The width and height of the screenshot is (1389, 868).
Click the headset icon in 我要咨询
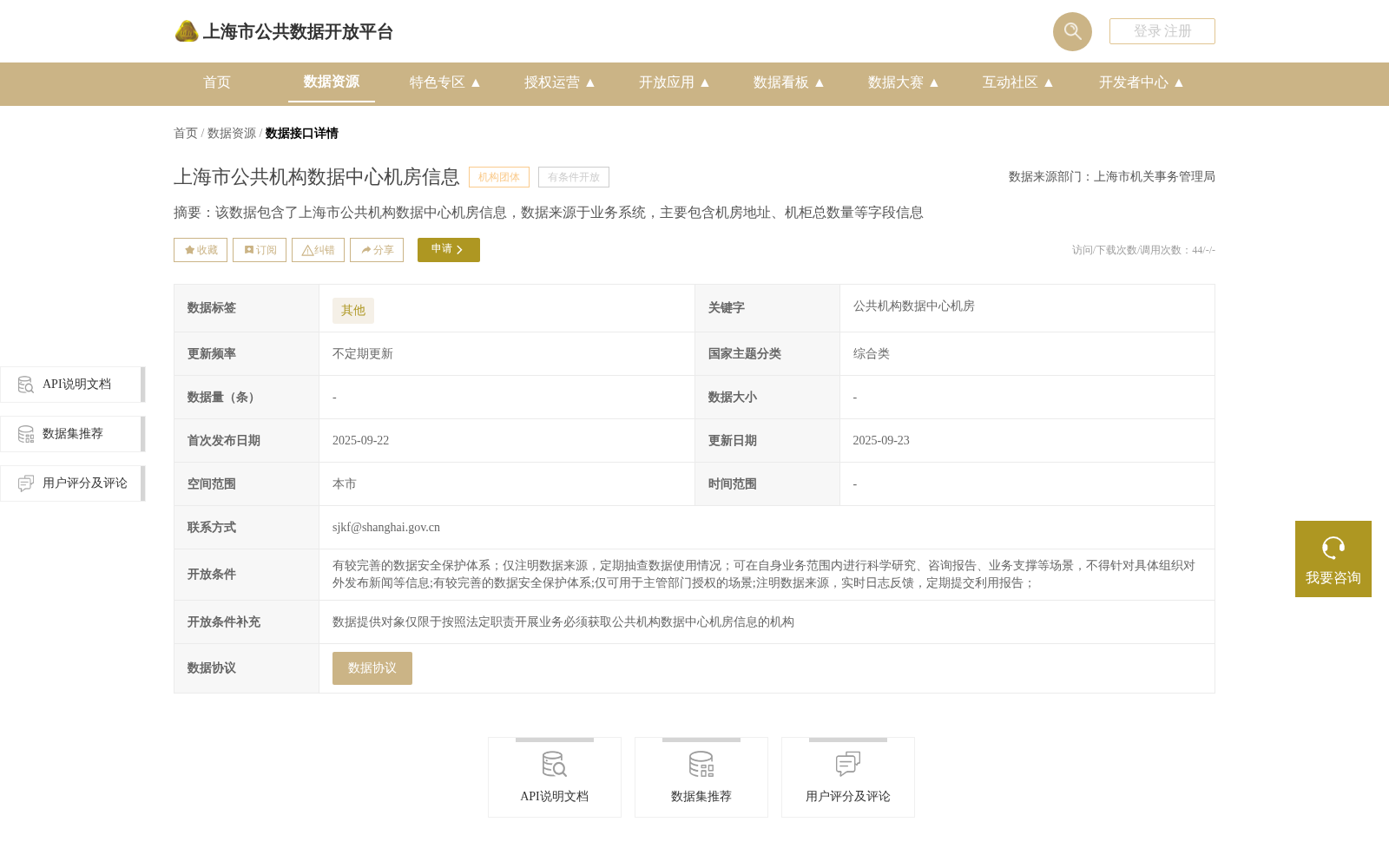1333,549
